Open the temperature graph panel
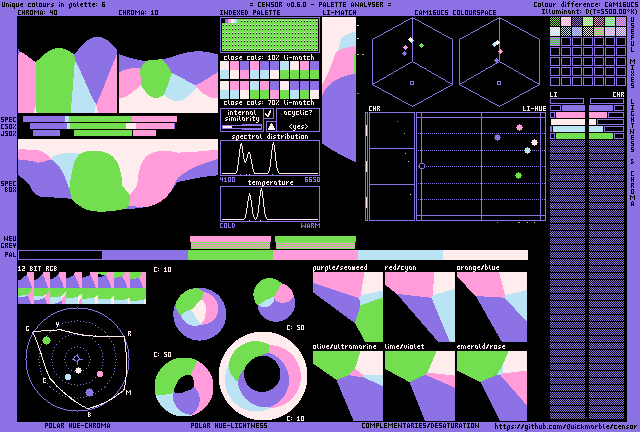640x432 pixels. point(269,204)
